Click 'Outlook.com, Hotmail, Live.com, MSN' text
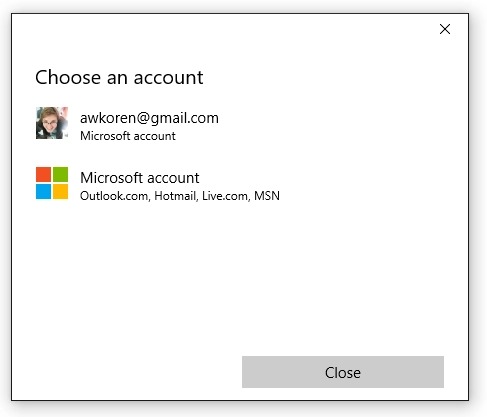 180,196
